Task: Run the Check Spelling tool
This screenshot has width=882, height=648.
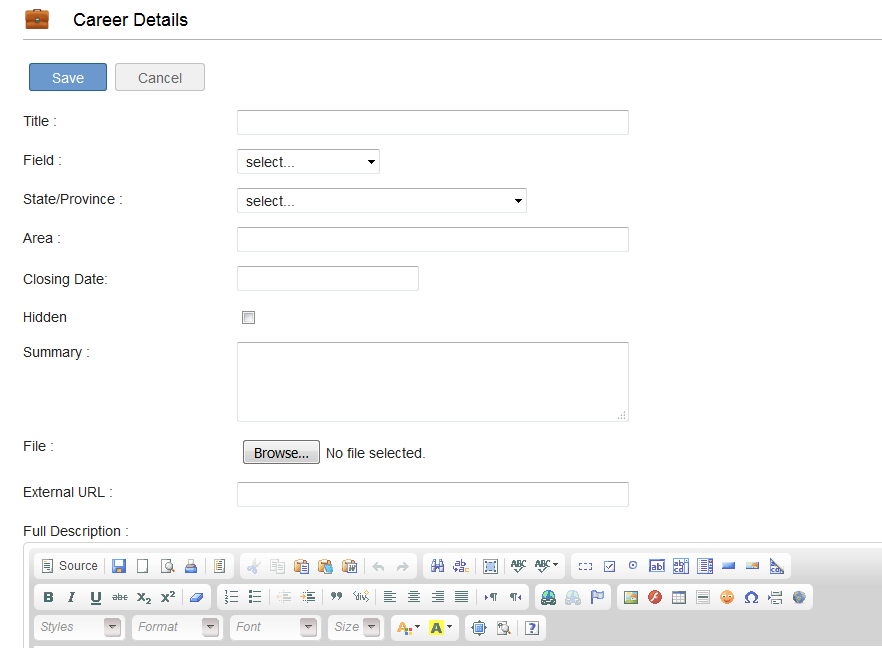Action: pyautogui.click(x=519, y=566)
